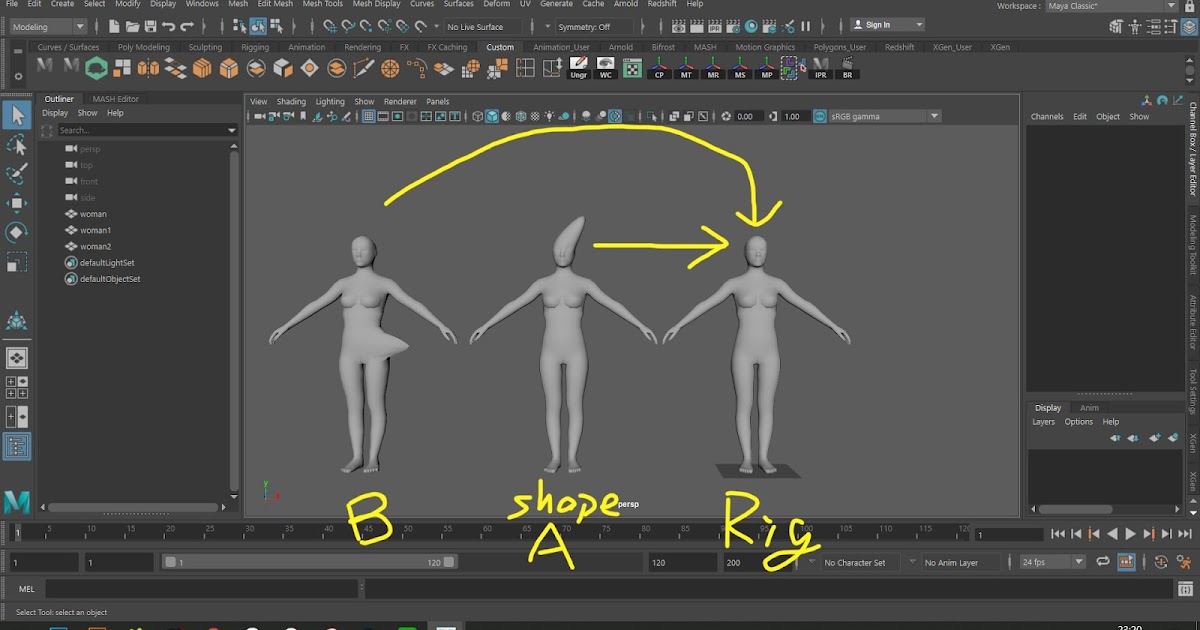Screen dimensions: 1200x630
Task: Select woman2 in the Outliner
Action: coord(97,246)
